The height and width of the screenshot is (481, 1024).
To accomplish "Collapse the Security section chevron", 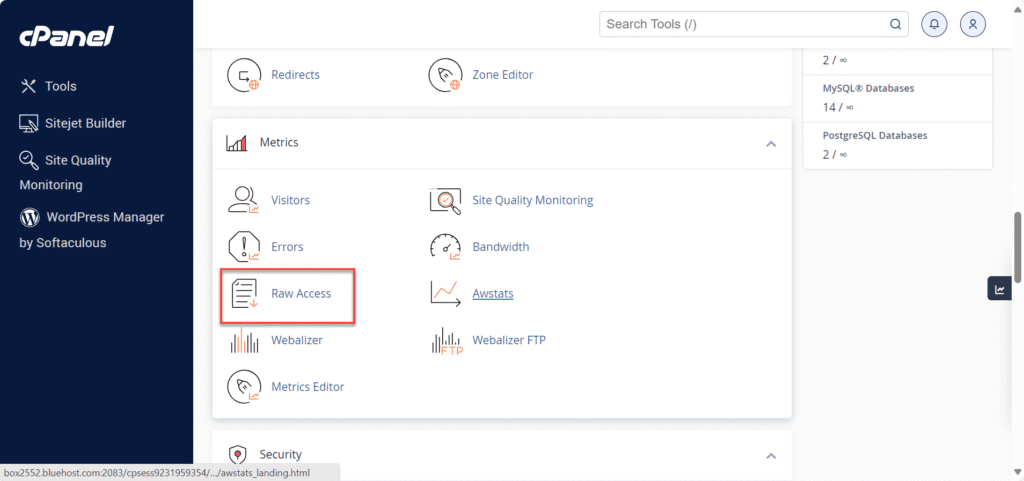I will click(x=771, y=455).
